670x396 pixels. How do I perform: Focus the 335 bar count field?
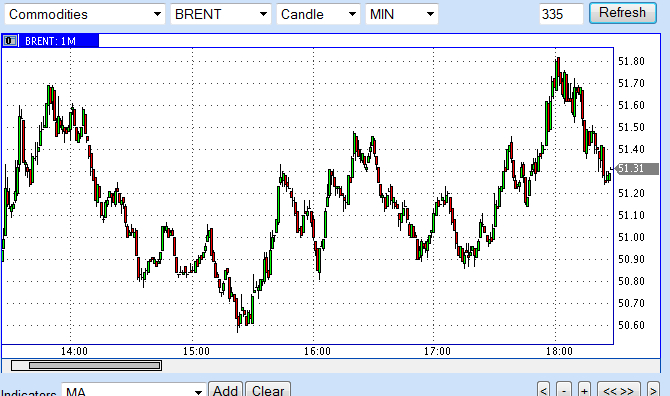(561, 14)
